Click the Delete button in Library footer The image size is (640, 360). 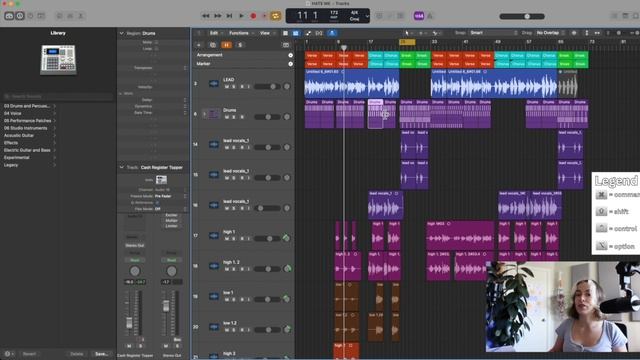click(76, 354)
